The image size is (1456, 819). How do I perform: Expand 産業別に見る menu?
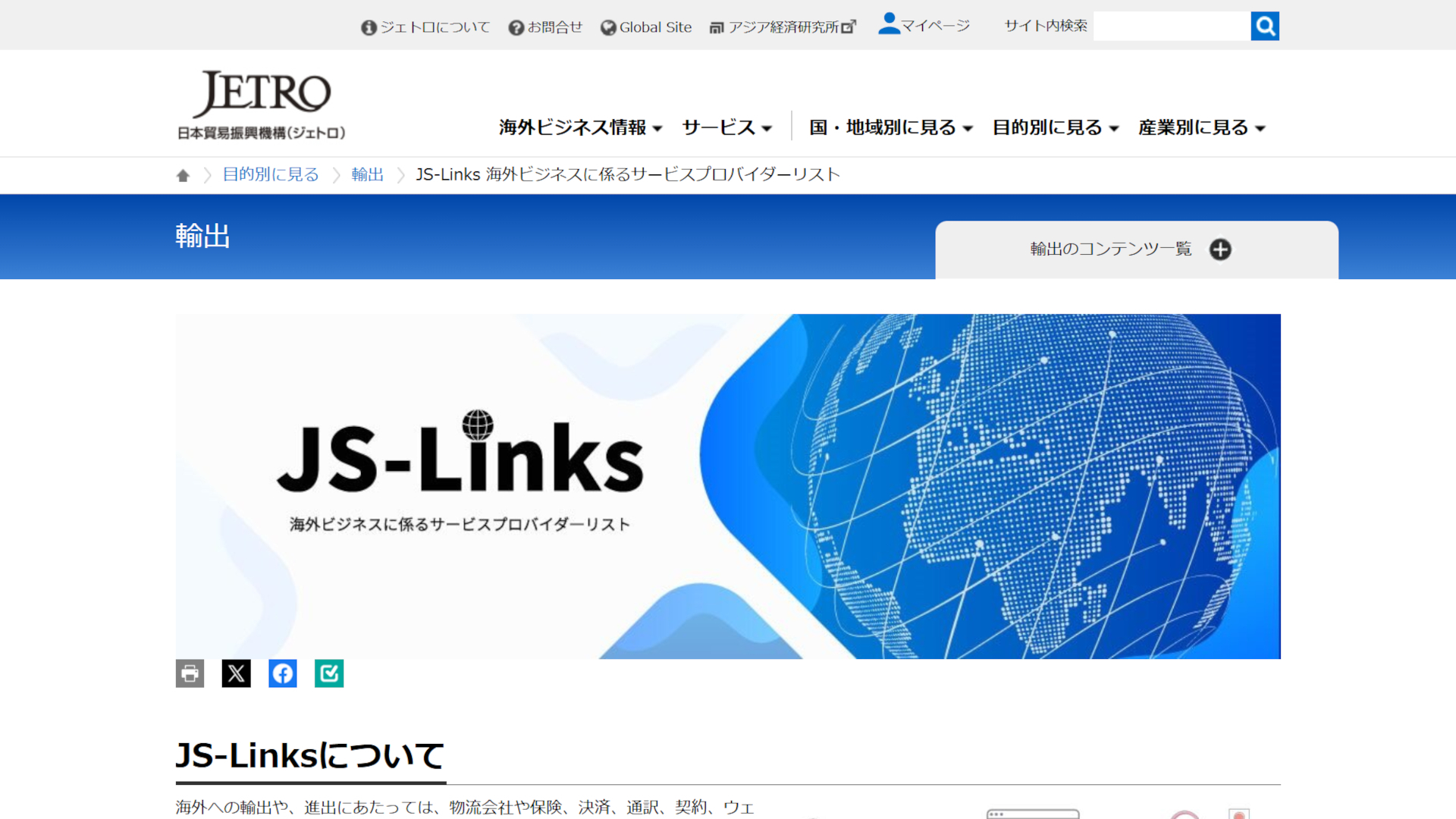pyautogui.click(x=1201, y=127)
